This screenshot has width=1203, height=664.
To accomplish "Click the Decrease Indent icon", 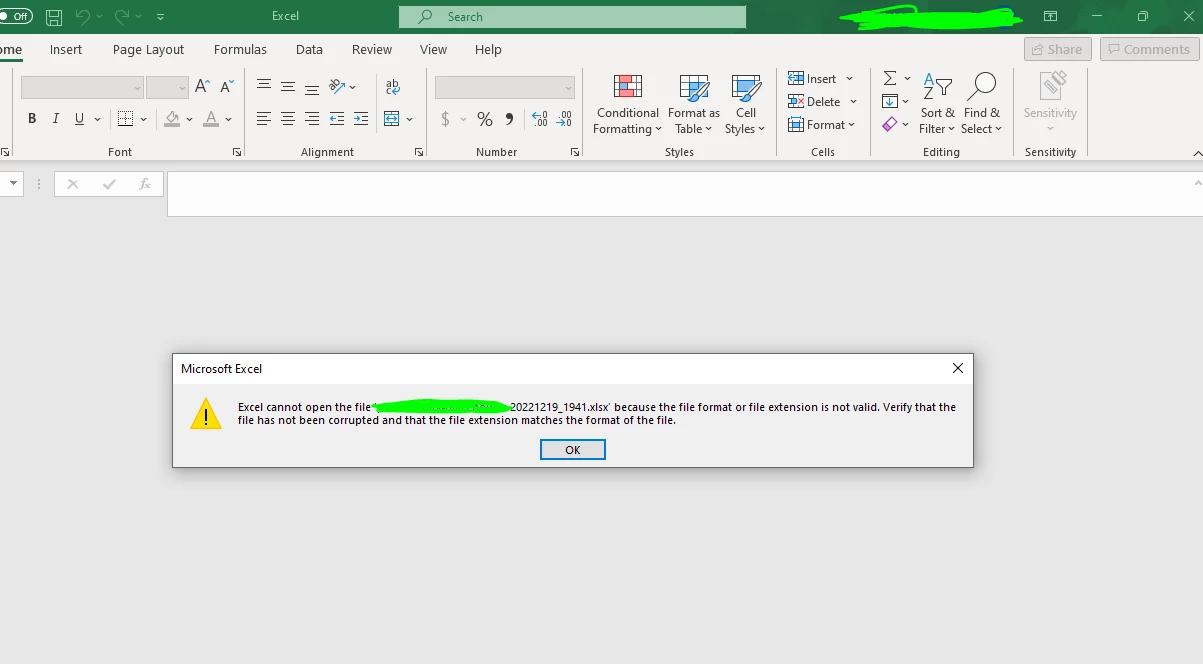I will tap(337, 119).
